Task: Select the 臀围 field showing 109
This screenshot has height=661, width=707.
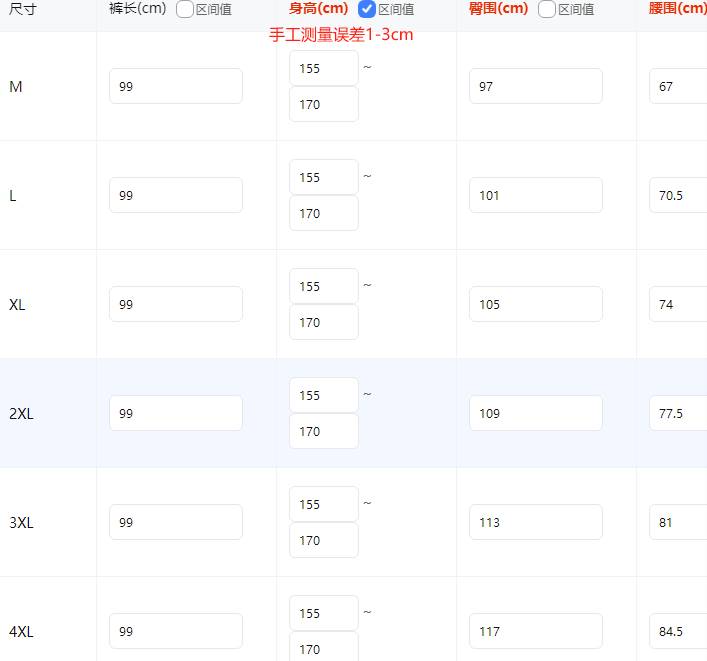Action: [535, 413]
